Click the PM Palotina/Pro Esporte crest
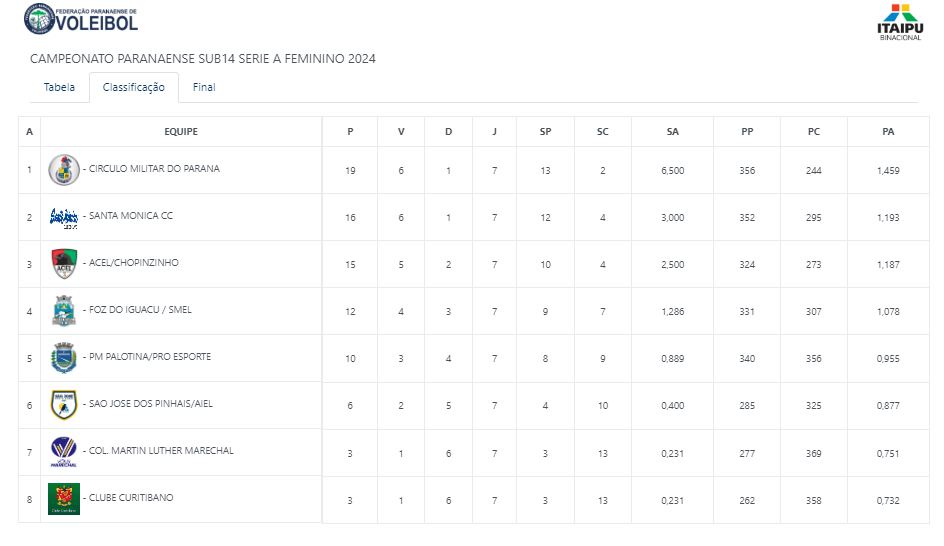The width and height of the screenshot is (944, 546). 64,358
